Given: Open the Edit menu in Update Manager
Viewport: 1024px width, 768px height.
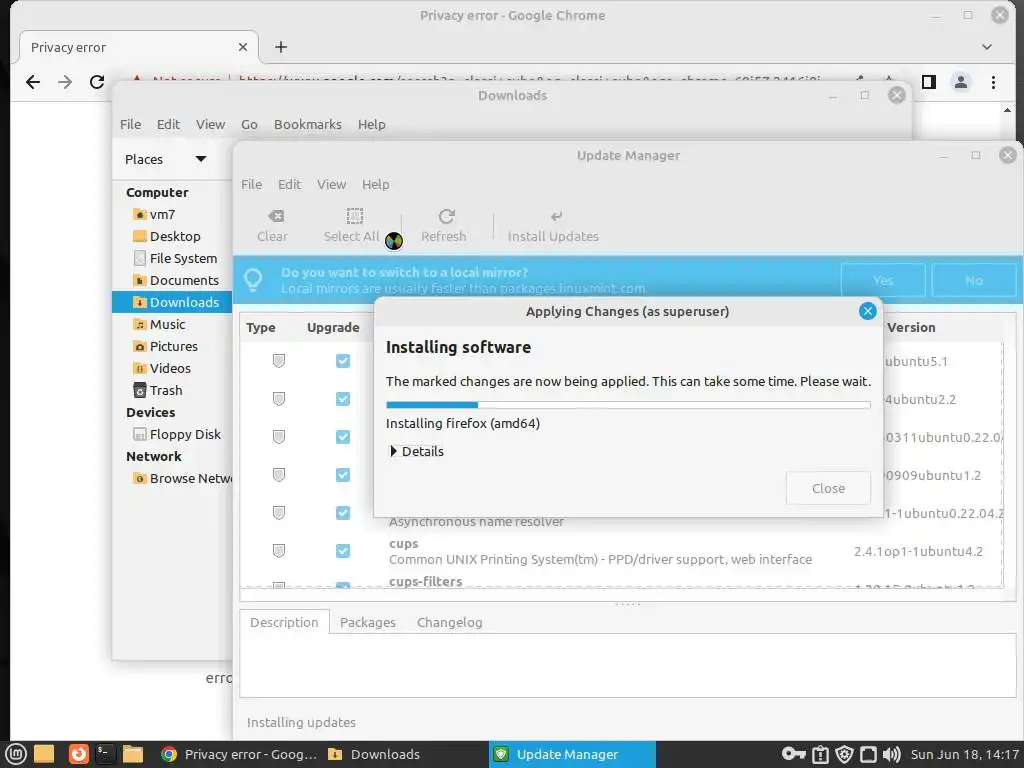Looking at the screenshot, I should [x=289, y=184].
